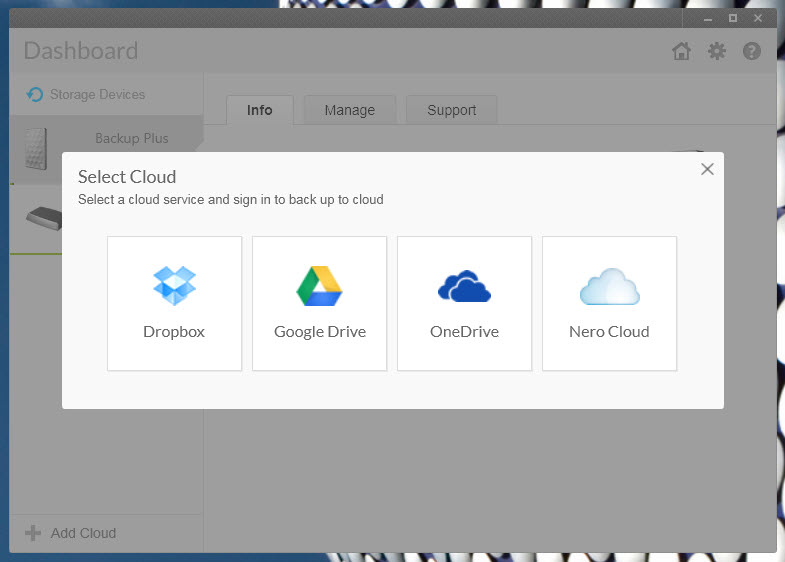Click the Backup Plus drive thumbnail image
This screenshot has width=785, height=562.
pyautogui.click(x=36, y=149)
